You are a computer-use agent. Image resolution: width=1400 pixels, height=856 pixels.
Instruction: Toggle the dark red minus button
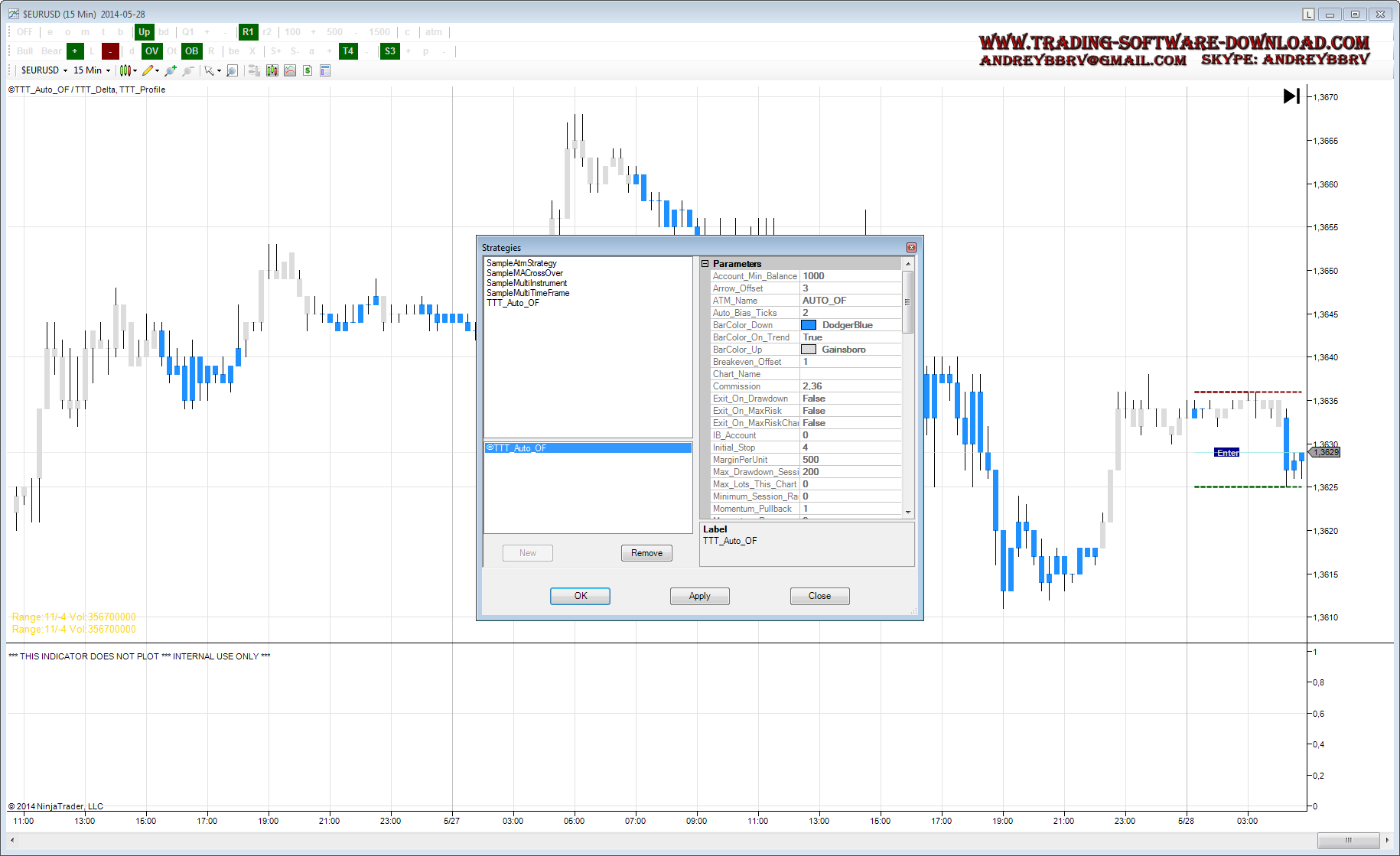111,51
